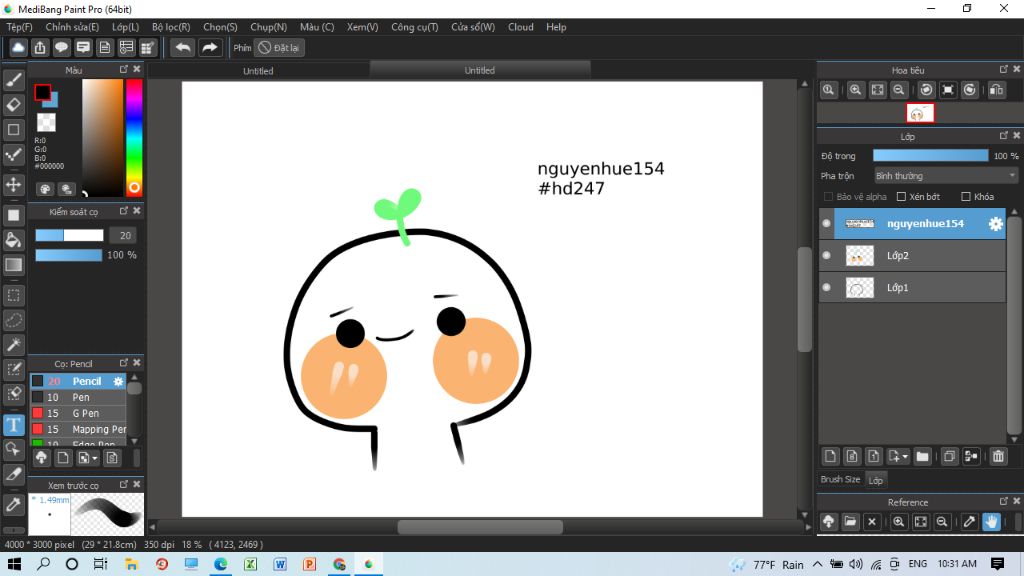1024x576 pixels.
Task: Open the Chỉnh sửa(E) menu
Action: 72,27
